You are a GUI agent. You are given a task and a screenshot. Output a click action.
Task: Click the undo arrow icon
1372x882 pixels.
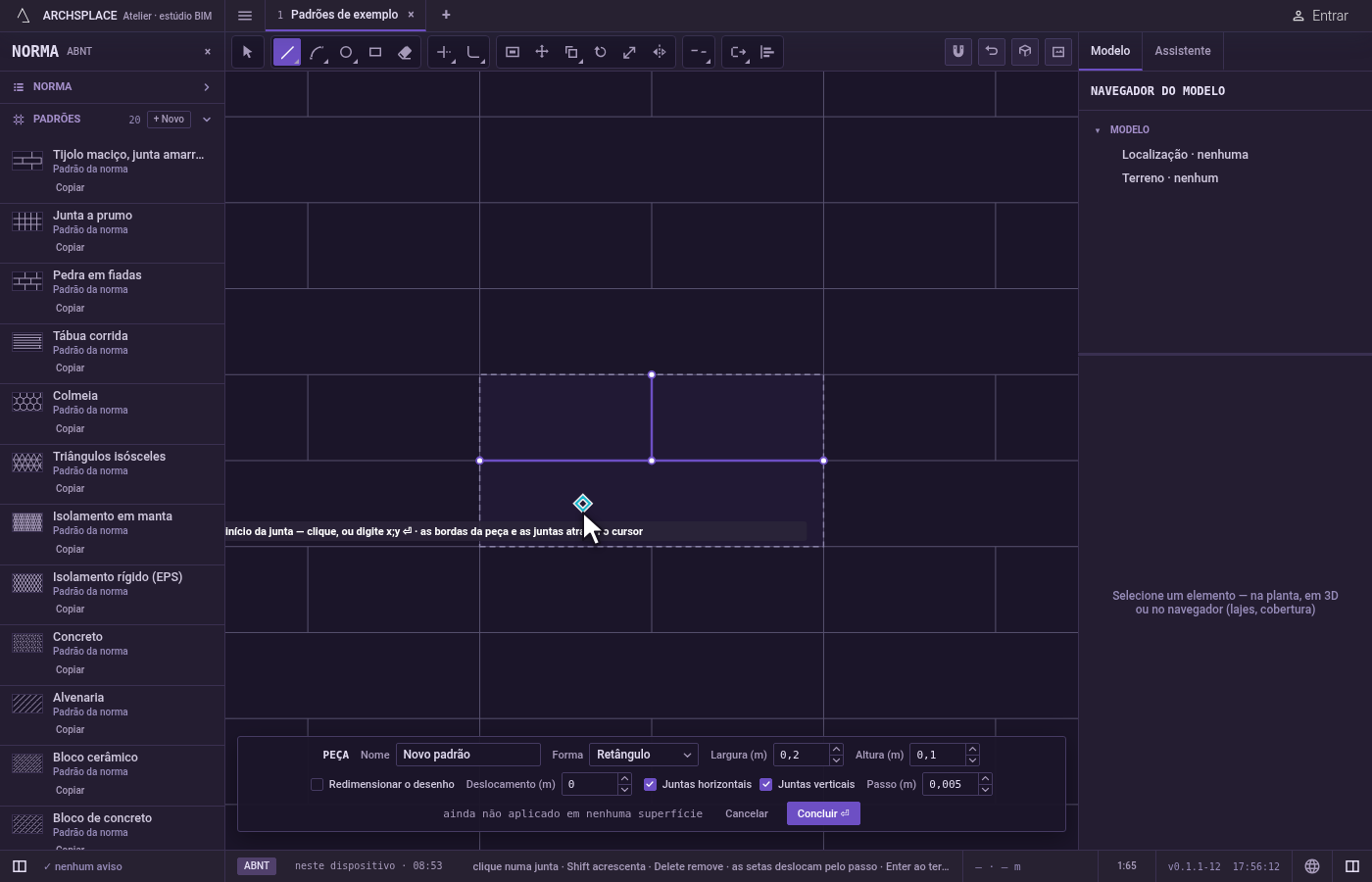pos(992,52)
